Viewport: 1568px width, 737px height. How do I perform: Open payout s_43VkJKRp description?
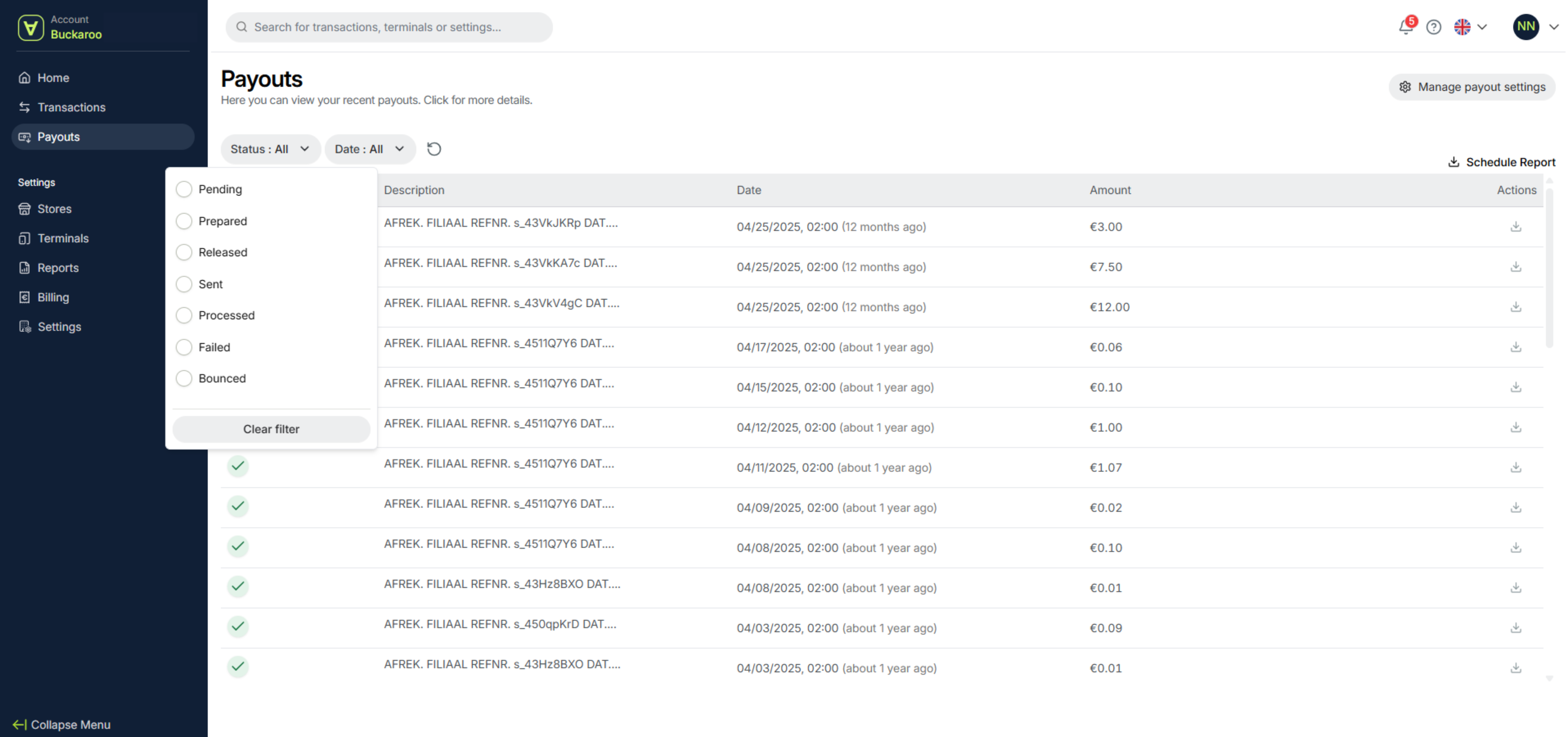pos(501,223)
